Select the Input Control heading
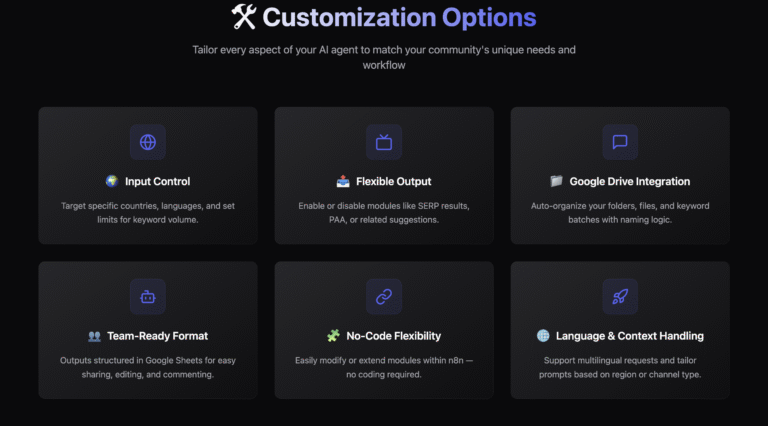Viewport: 768px width, 426px height. (x=157, y=182)
